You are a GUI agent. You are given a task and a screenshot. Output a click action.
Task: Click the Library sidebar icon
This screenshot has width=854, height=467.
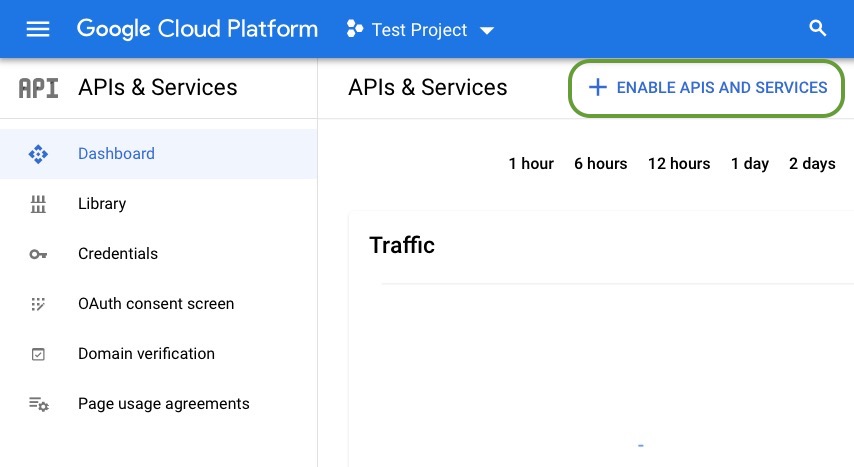point(38,204)
